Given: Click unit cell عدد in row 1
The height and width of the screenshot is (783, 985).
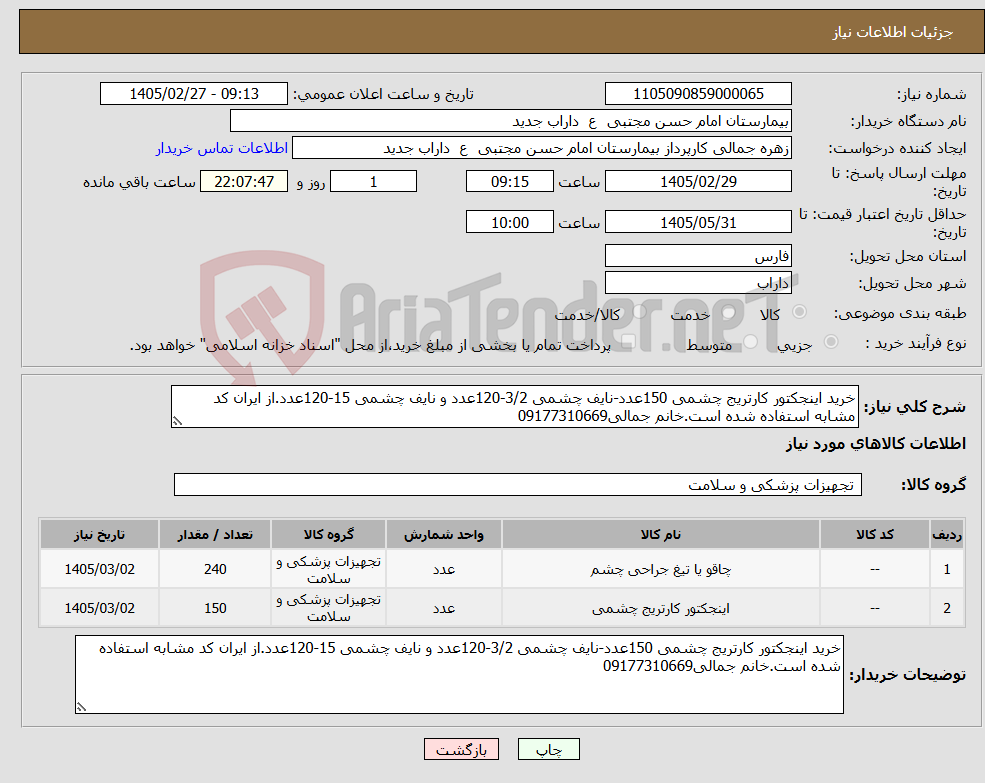Looking at the screenshot, I should click(x=444, y=569).
